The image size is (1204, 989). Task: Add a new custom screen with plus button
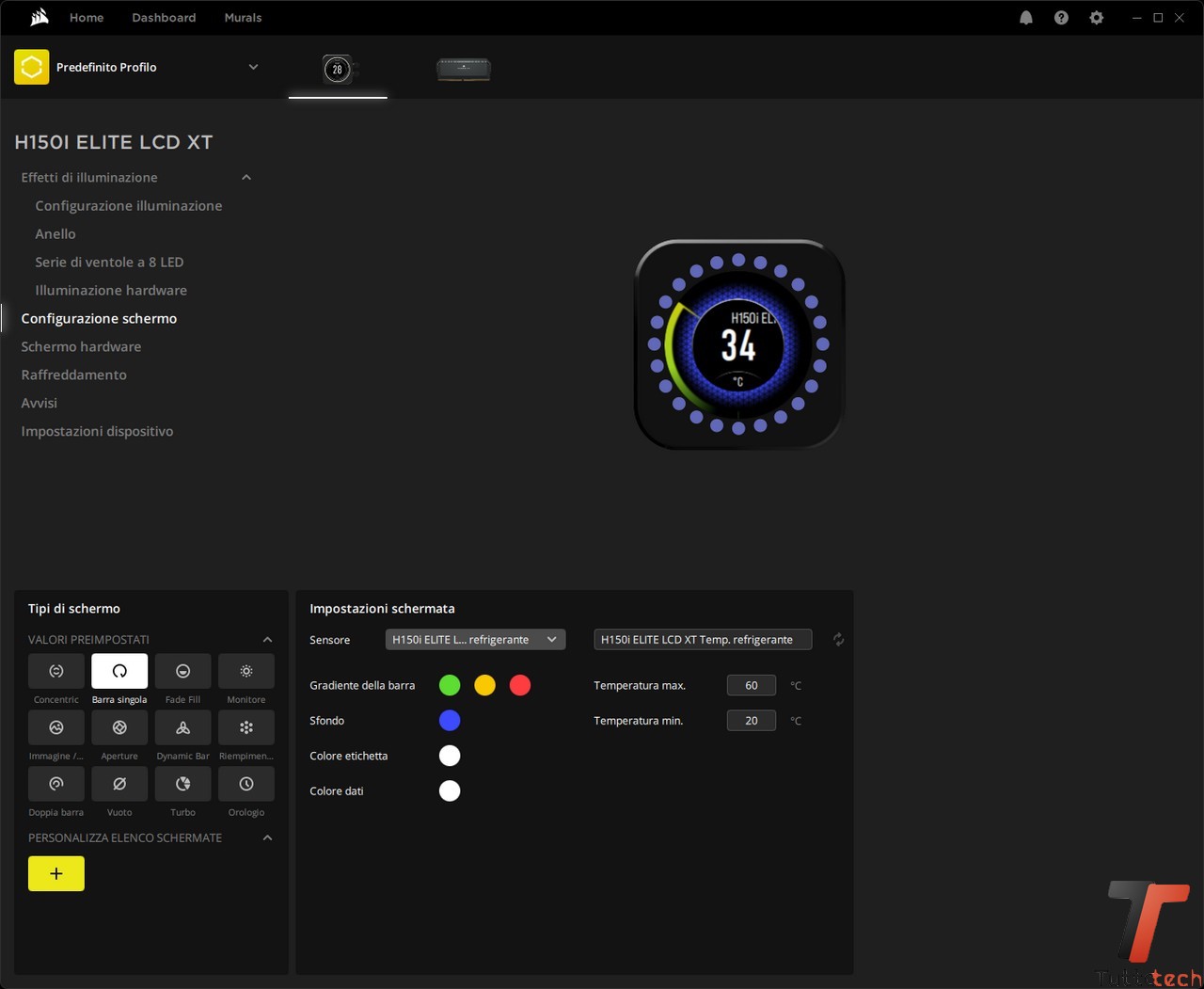pyautogui.click(x=56, y=873)
